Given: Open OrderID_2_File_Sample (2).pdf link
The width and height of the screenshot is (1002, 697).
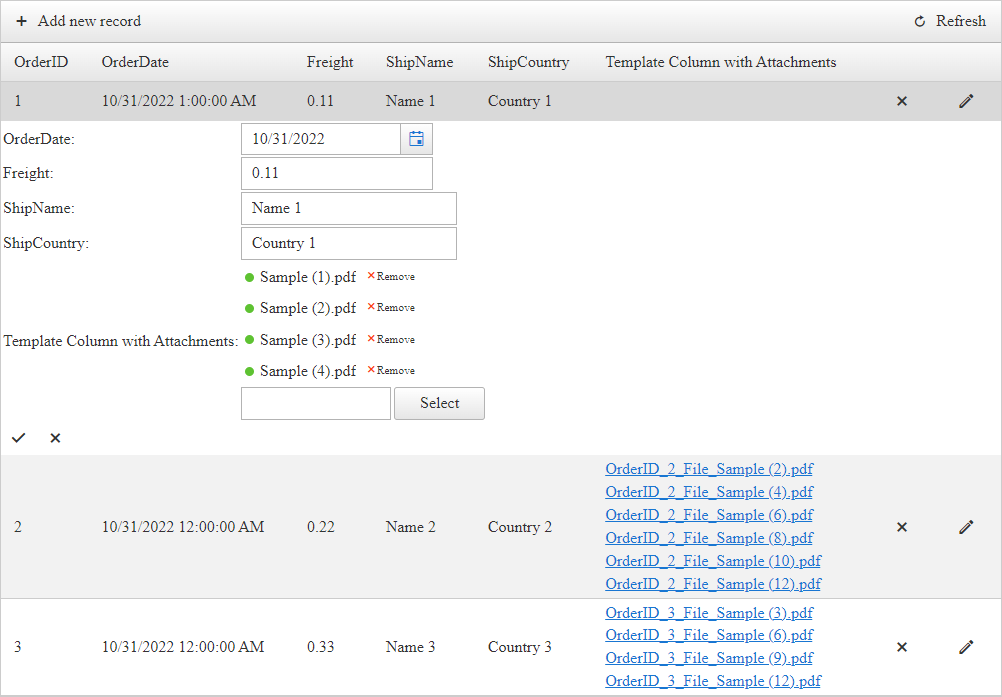Looking at the screenshot, I should pyautogui.click(x=709, y=469).
